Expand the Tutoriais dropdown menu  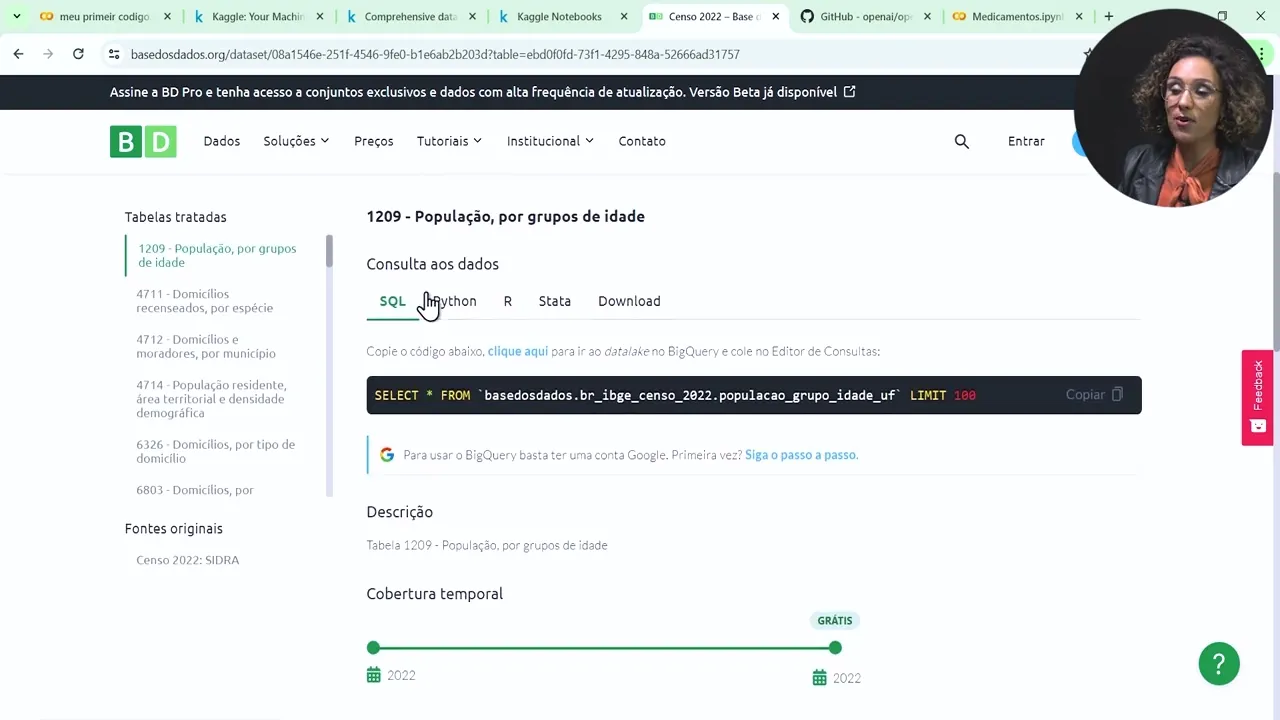[449, 141]
